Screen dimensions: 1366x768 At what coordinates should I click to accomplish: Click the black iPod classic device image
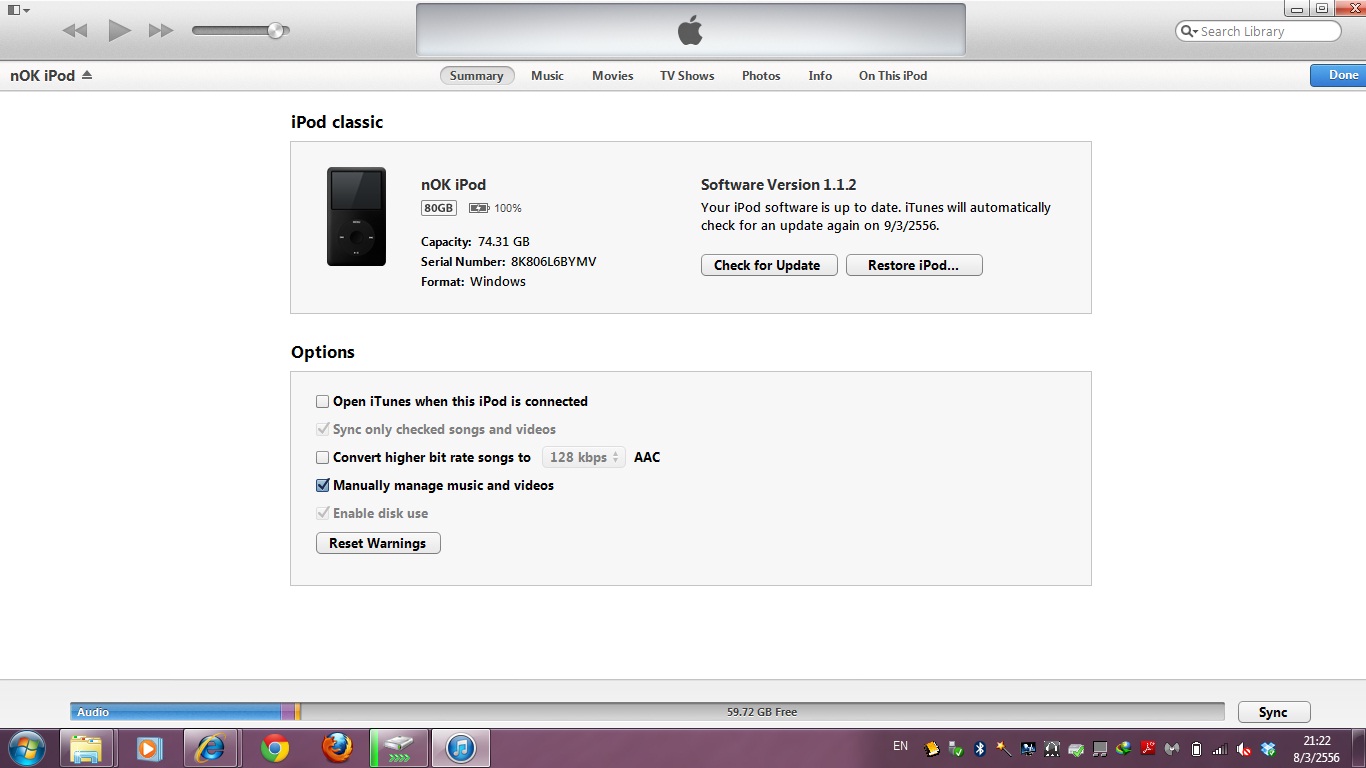point(356,216)
